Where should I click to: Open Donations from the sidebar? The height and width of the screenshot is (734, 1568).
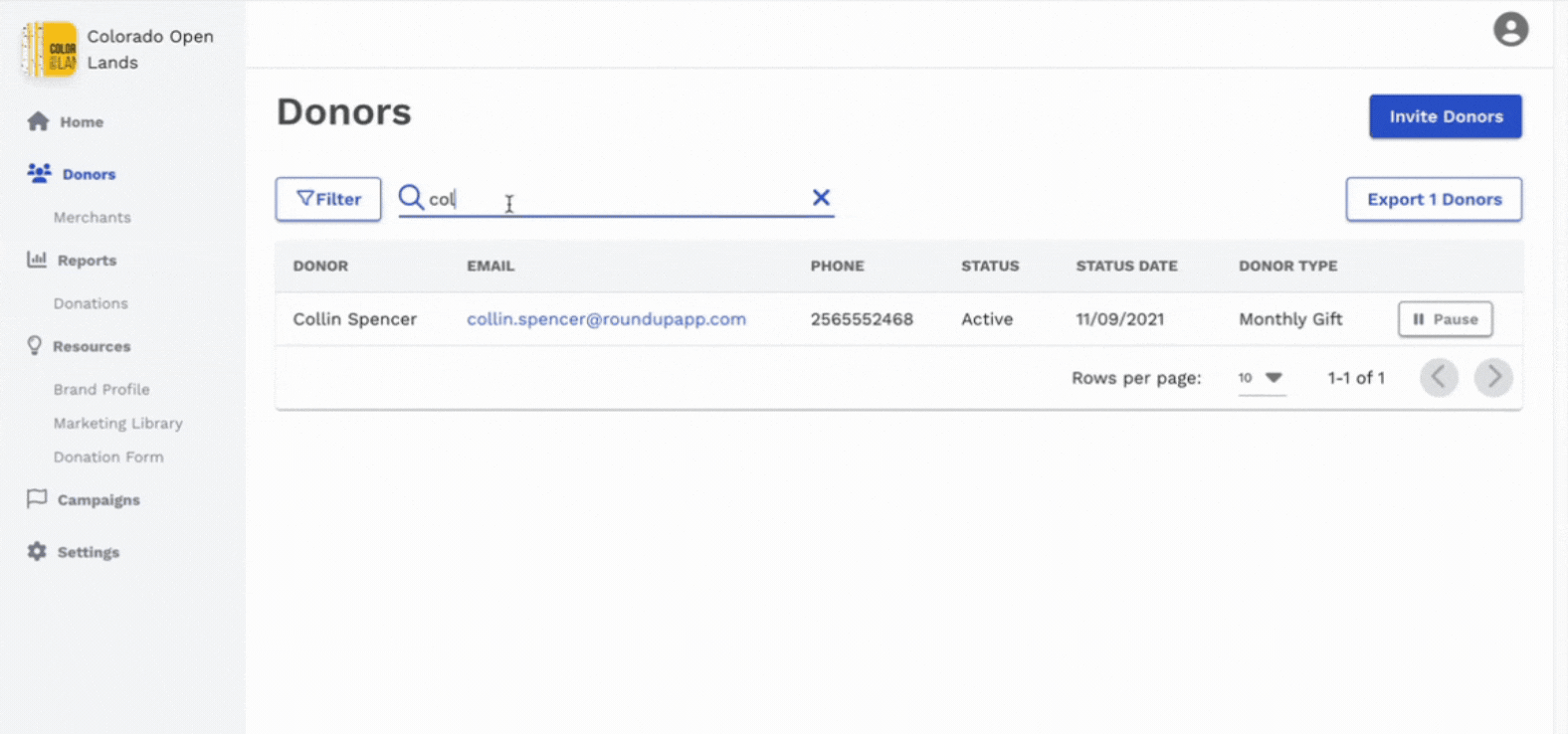(91, 303)
